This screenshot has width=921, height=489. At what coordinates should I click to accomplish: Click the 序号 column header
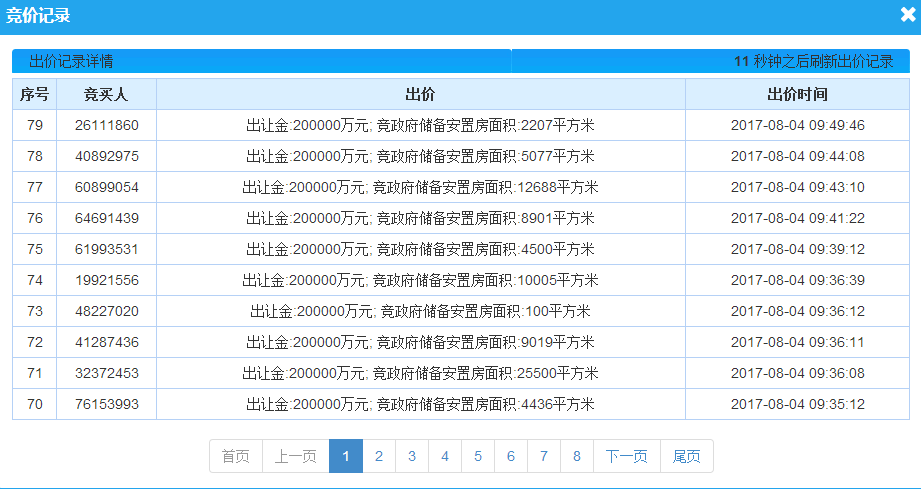click(x=34, y=95)
